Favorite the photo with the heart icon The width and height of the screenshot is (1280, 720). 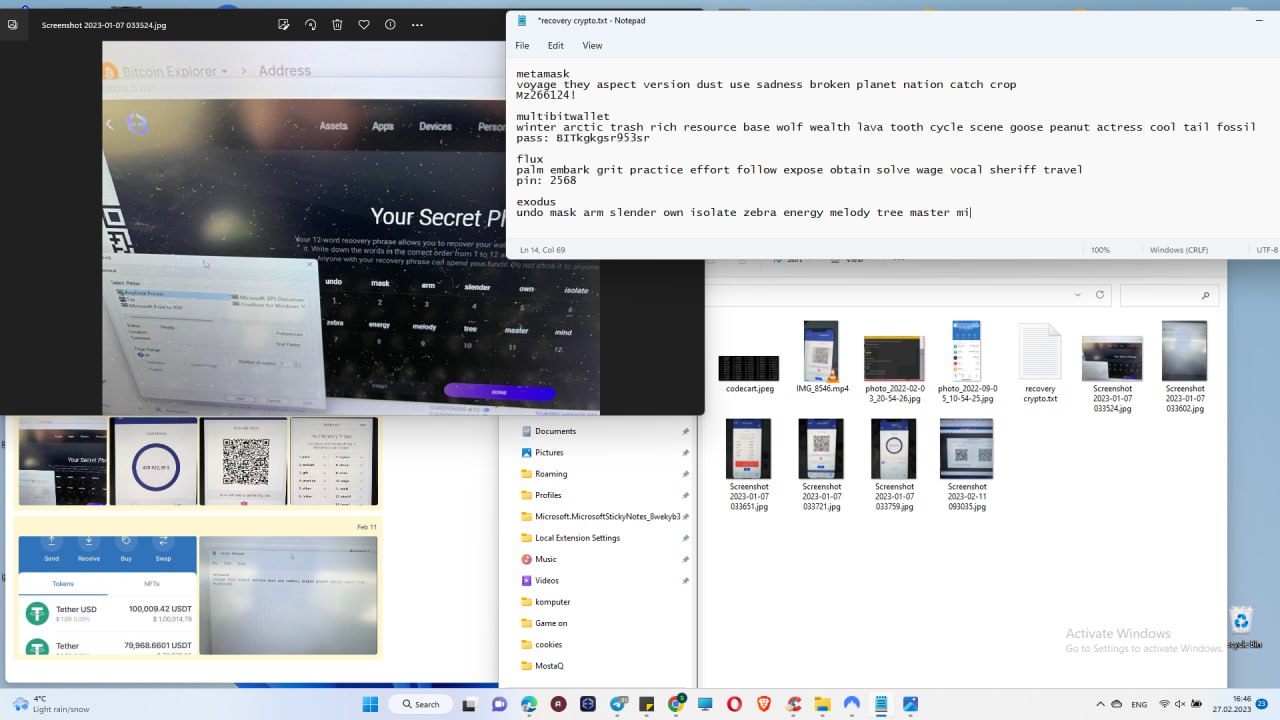[x=364, y=24]
